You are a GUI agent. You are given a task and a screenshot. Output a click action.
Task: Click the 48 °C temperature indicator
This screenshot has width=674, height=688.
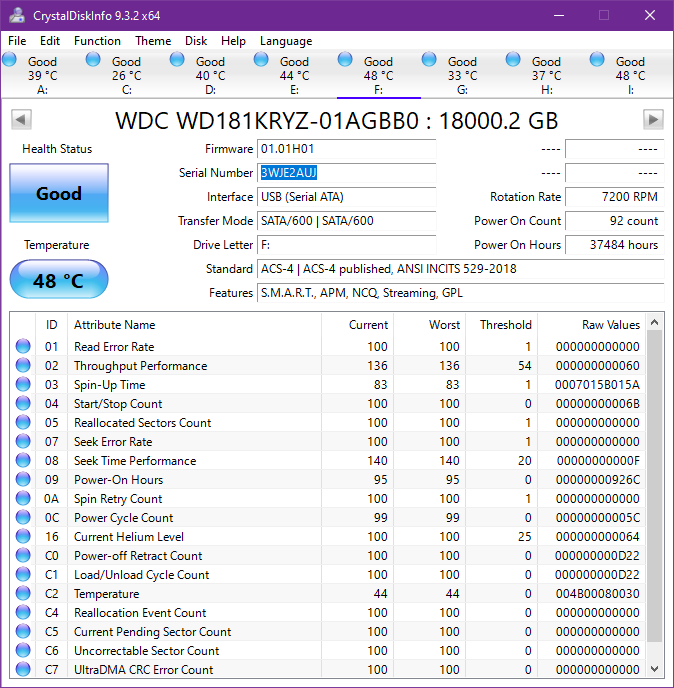58,280
